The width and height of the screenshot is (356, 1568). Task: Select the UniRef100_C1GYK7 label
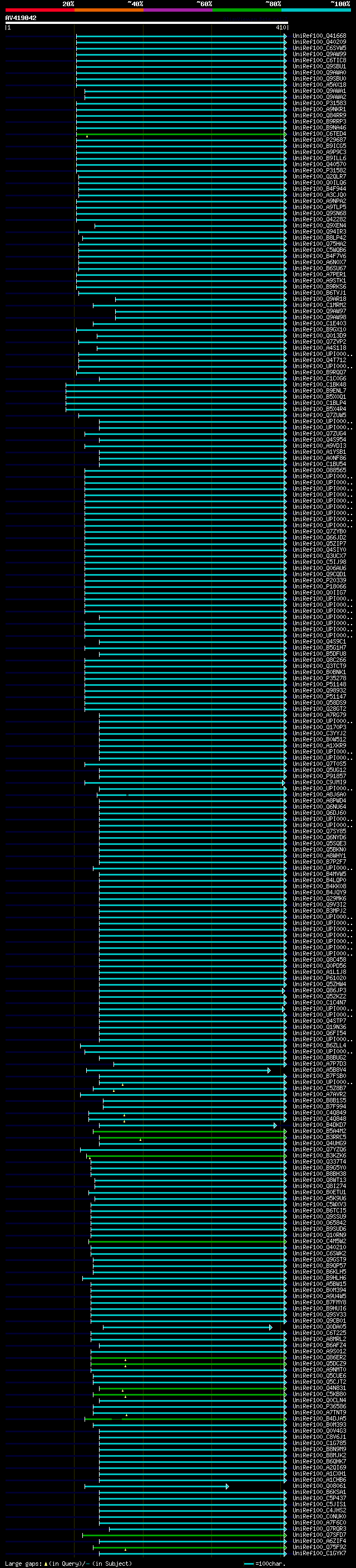point(319,1554)
